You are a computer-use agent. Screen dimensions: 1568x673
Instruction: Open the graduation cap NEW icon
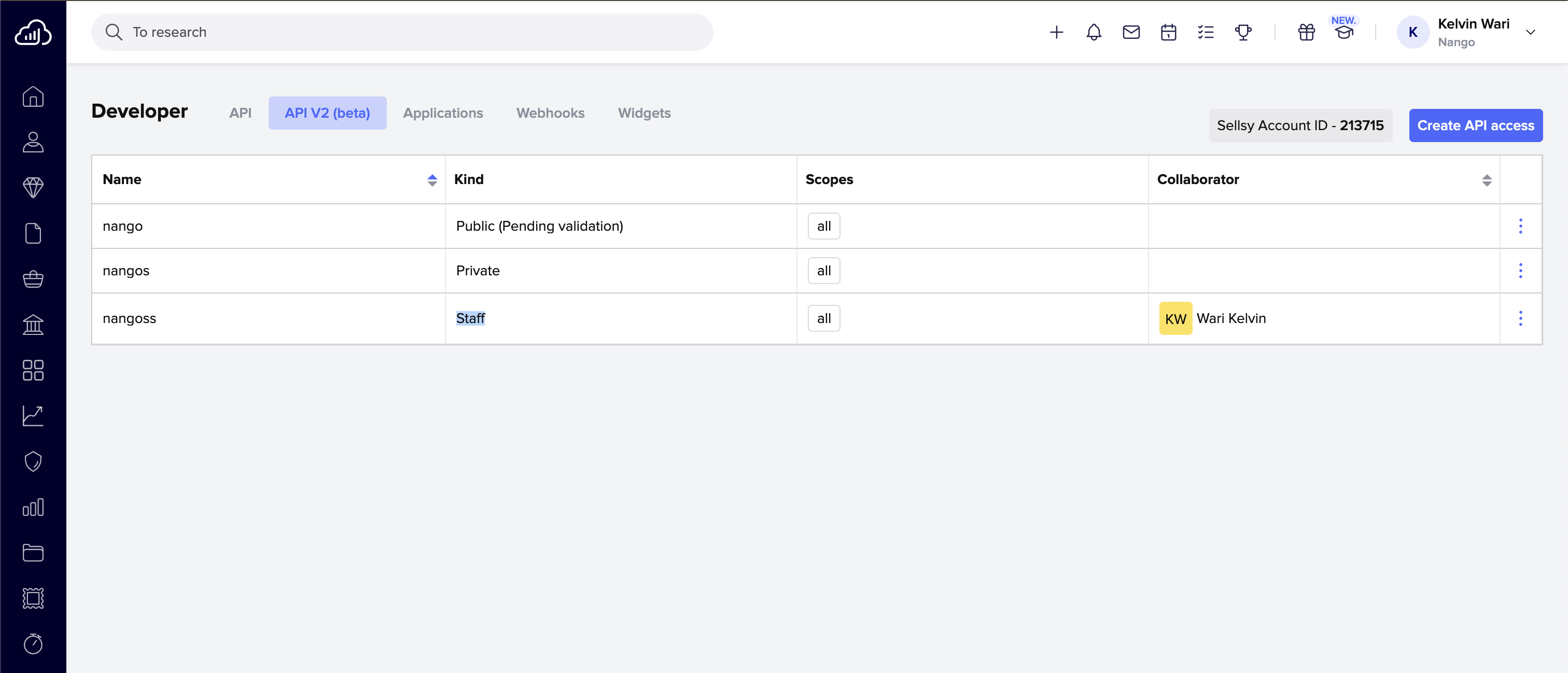1344,32
